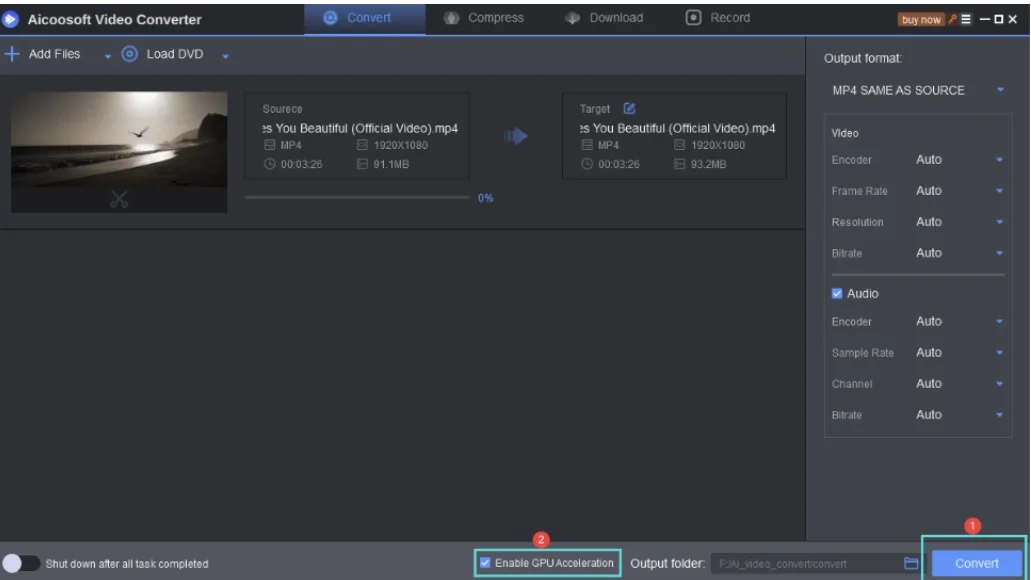The image size is (1031, 580).
Task: Uncheck Enable GPU Acceleration checkbox
Action: (486, 564)
